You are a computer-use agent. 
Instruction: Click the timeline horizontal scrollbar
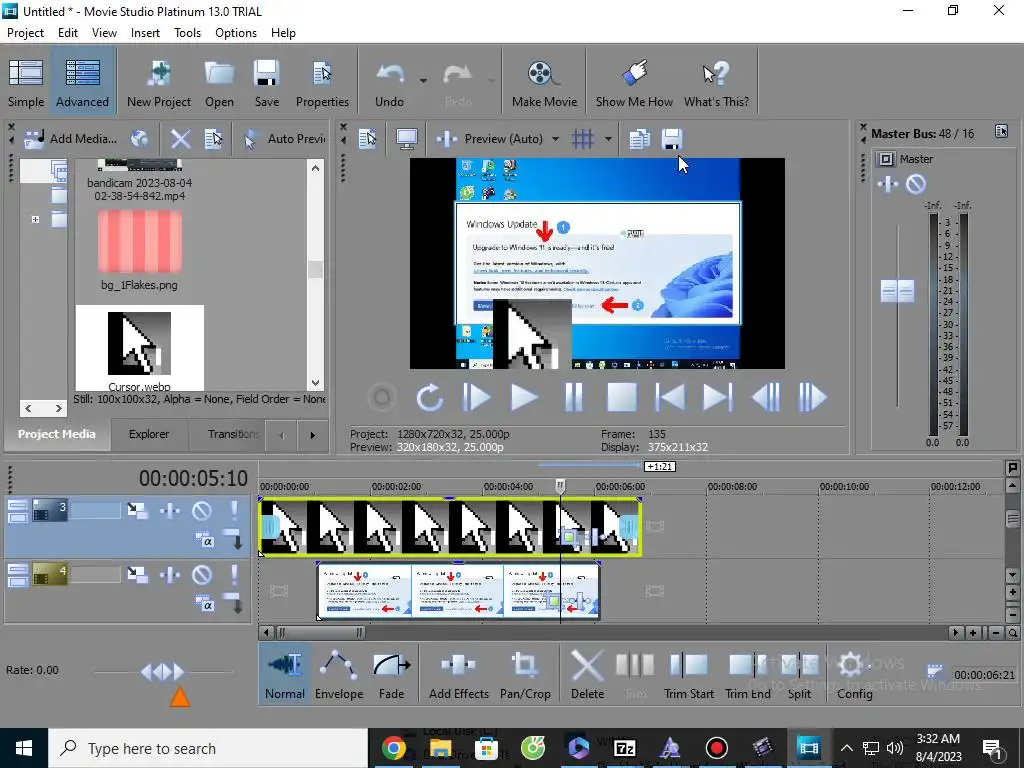click(321, 632)
